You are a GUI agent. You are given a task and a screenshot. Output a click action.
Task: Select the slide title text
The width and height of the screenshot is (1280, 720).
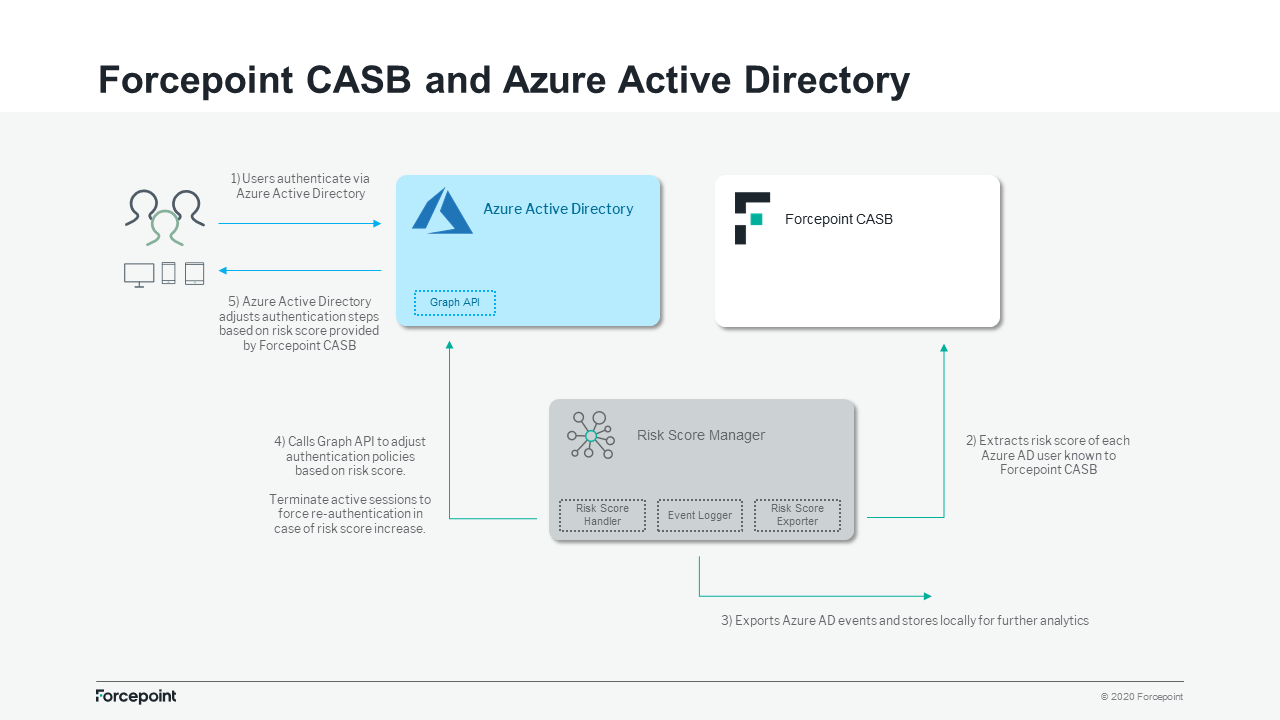pos(504,81)
